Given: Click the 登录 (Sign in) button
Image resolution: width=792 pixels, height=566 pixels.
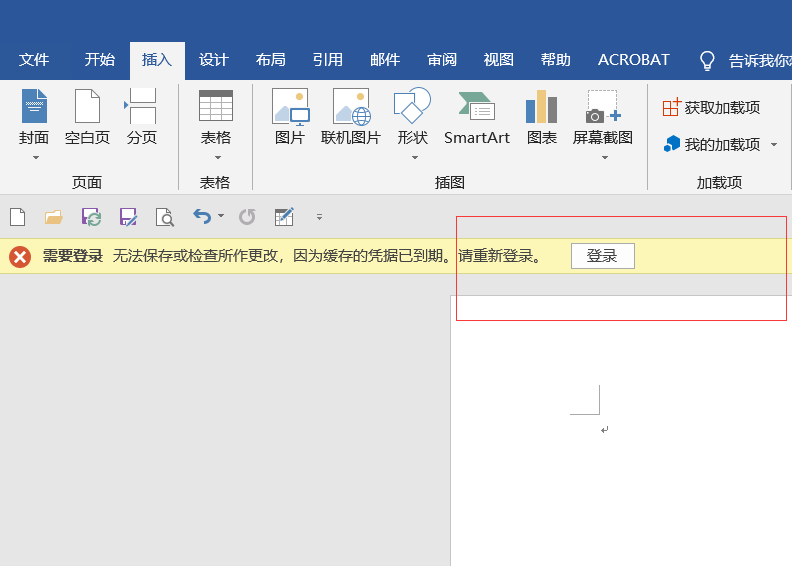Looking at the screenshot, I should tap(602, 256).
